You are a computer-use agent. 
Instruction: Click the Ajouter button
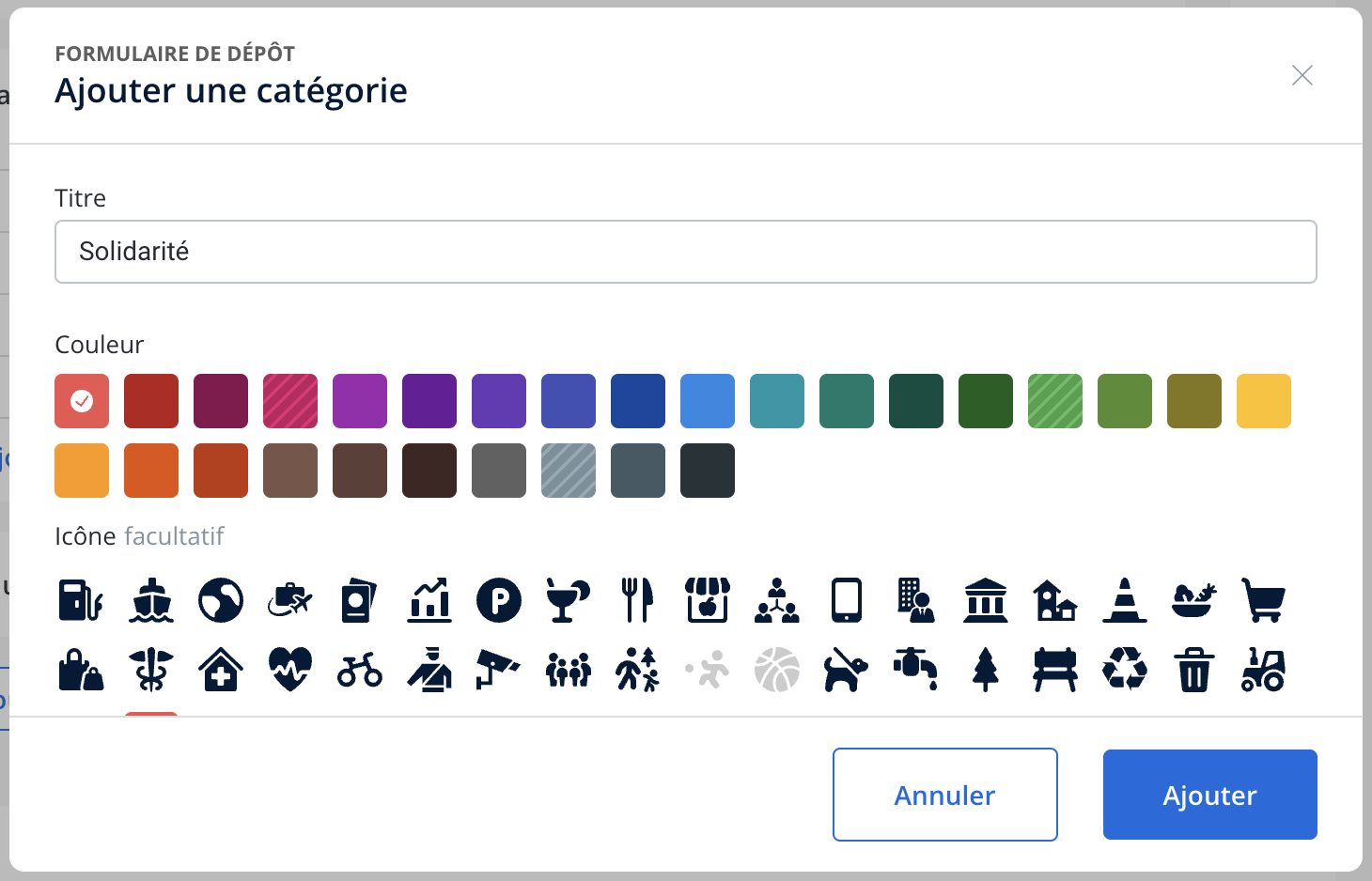click(1210, 795)
